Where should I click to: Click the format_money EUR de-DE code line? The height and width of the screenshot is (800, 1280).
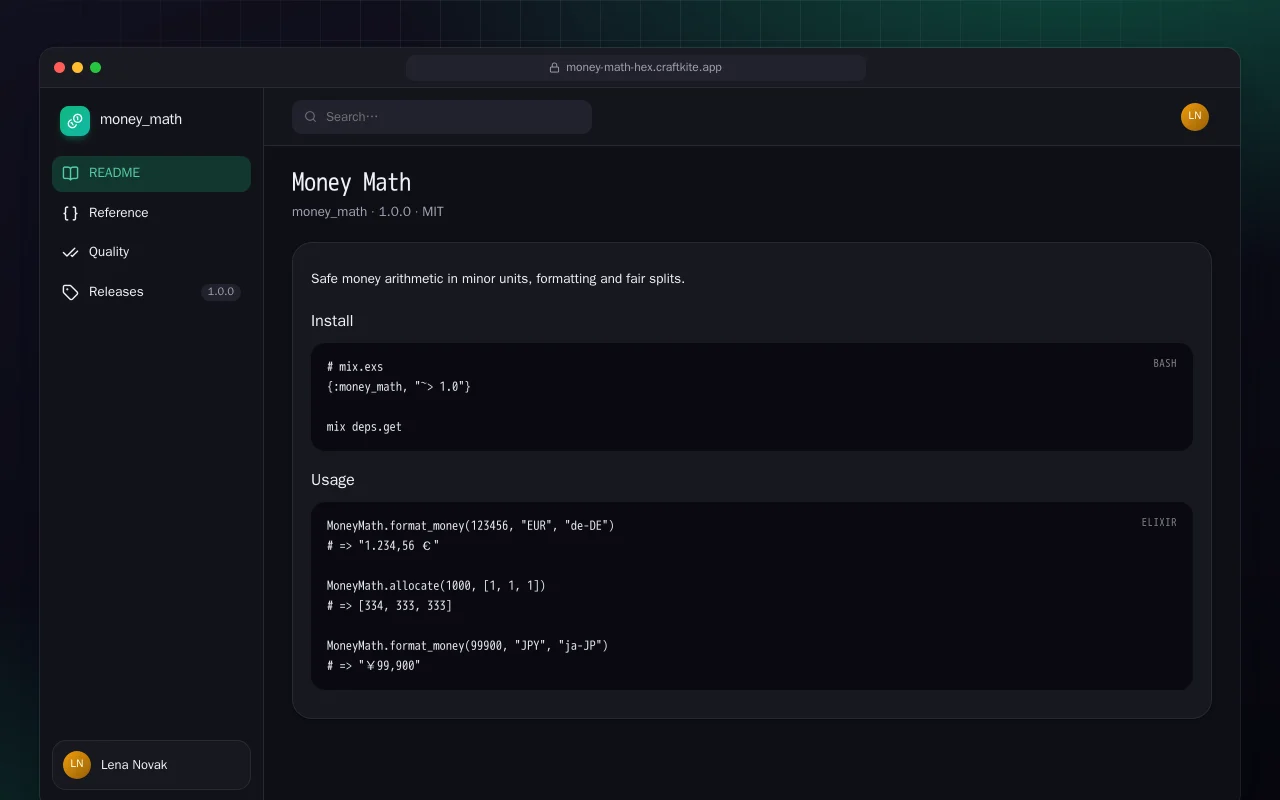click(x=471, y=526)
